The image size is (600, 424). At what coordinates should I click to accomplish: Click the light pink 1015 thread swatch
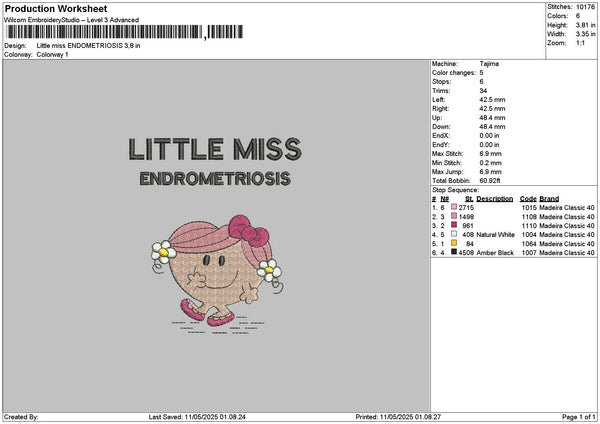tap(454, 207)
